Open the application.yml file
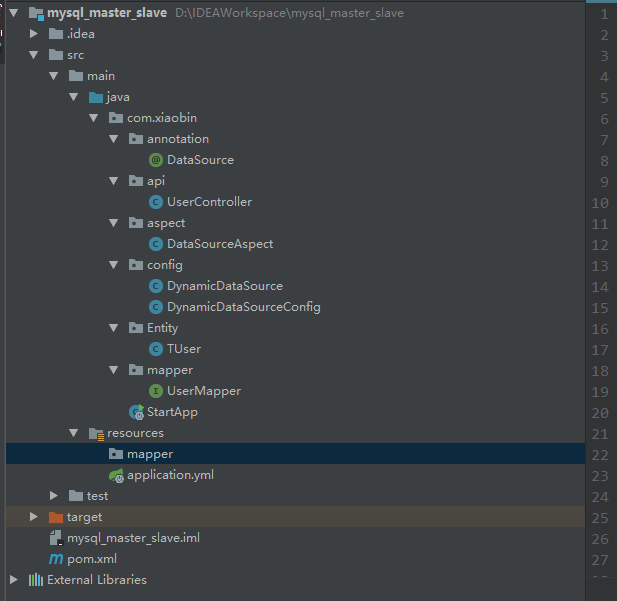 170,475
